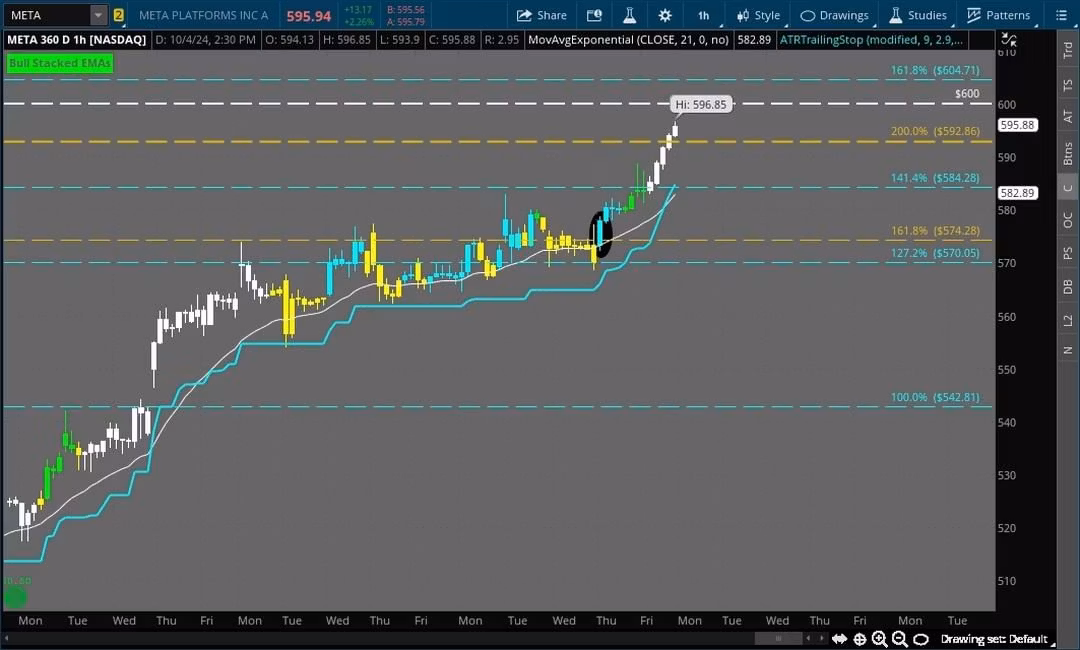Click the bottom horizontal scrollbar thumb

tap(778, 639)
